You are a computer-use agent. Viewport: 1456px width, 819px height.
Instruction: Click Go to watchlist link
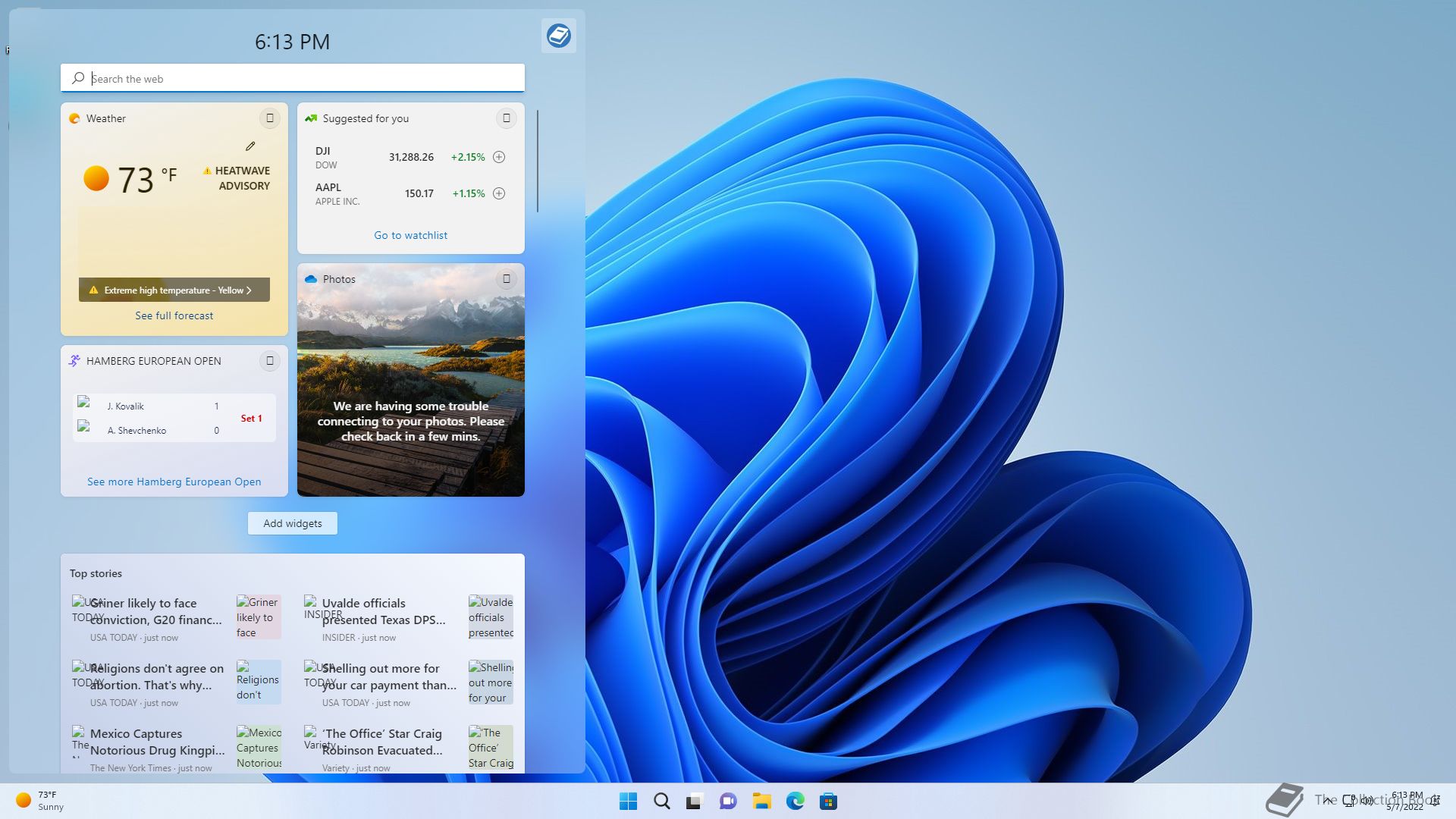click(x=410, y=235)
